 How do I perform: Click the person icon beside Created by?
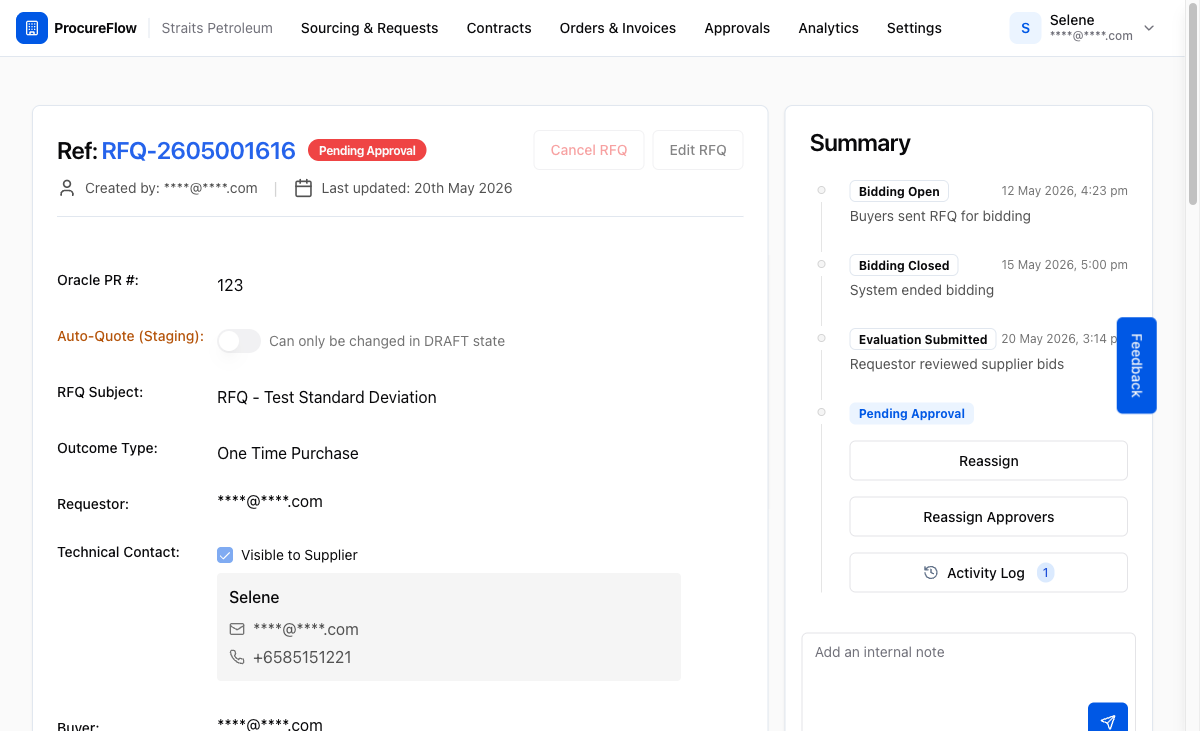coord(67,188)
